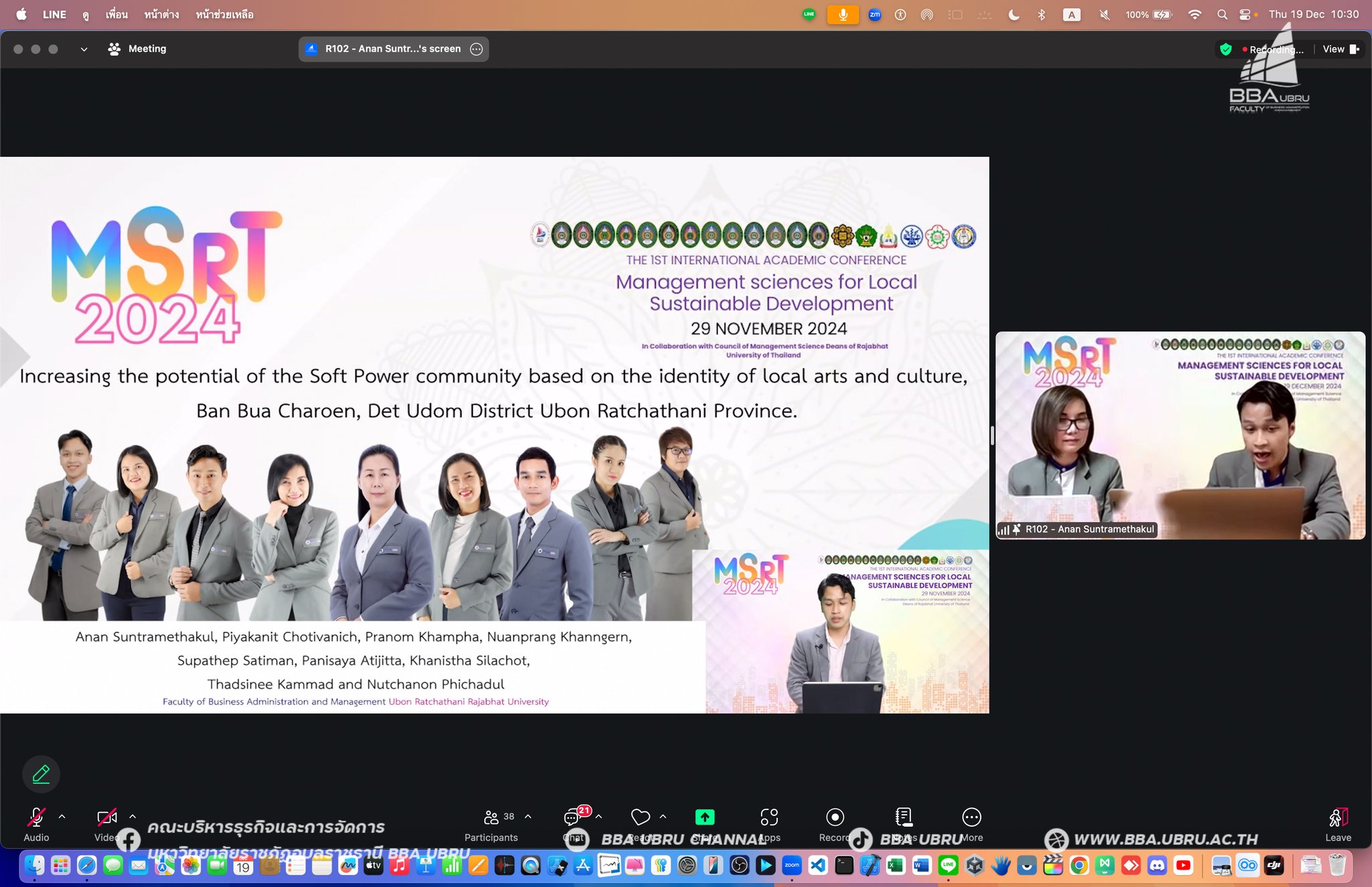Open the เพื่อน menu in menu bar
This screenshot has height=887, width=1372.
117,14
